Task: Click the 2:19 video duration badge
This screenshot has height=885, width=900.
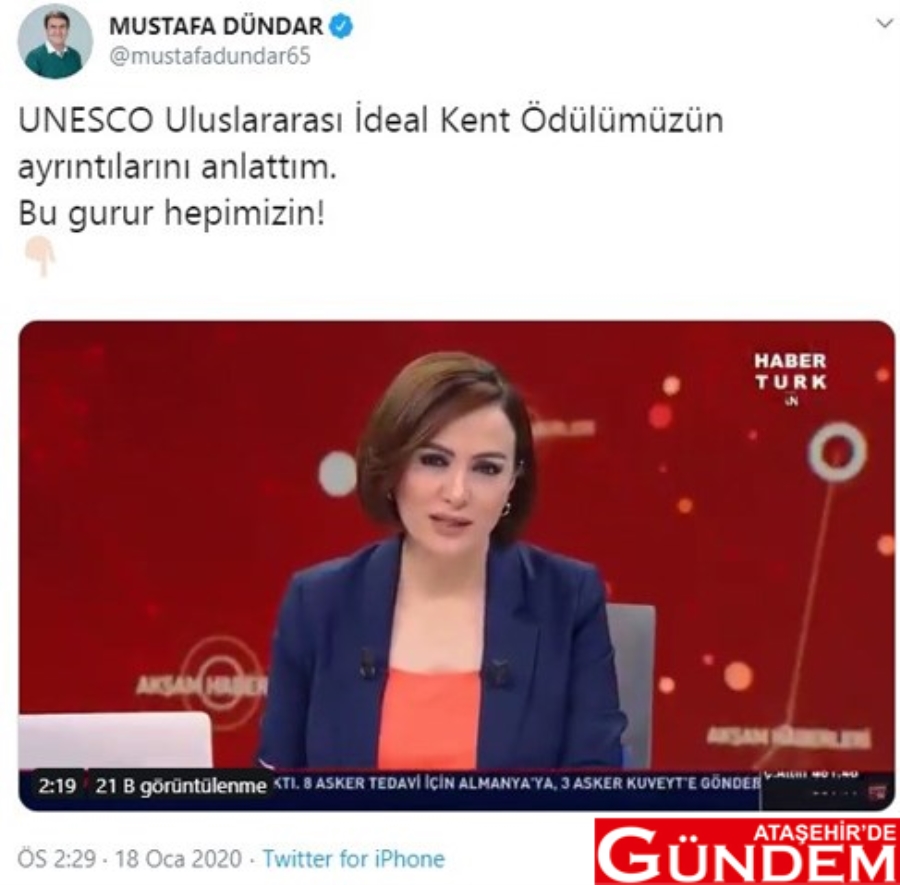Action: [57, 785]
